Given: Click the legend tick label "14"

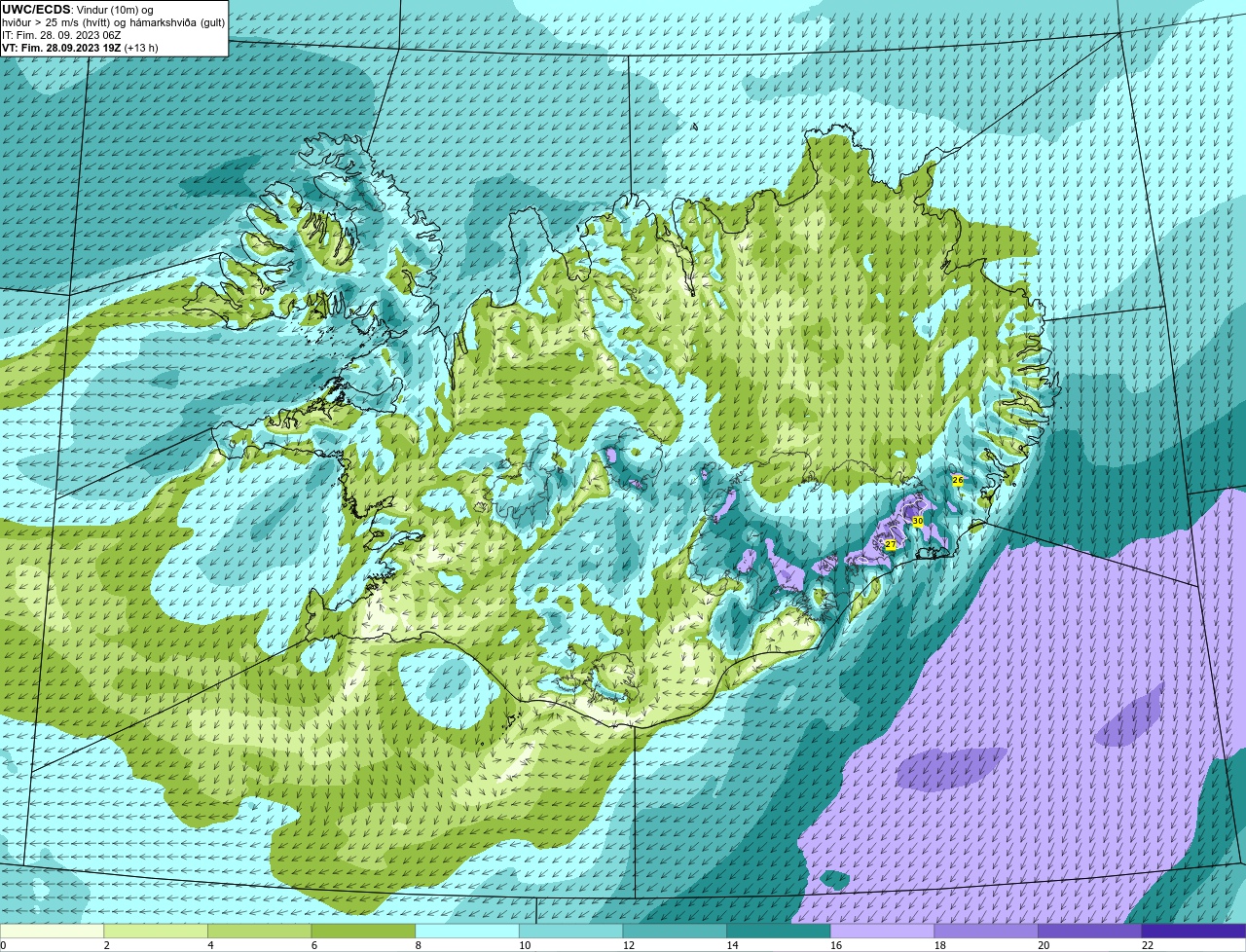Looking at the screenshot, I should pyautogui.click(x=732, y=944).
